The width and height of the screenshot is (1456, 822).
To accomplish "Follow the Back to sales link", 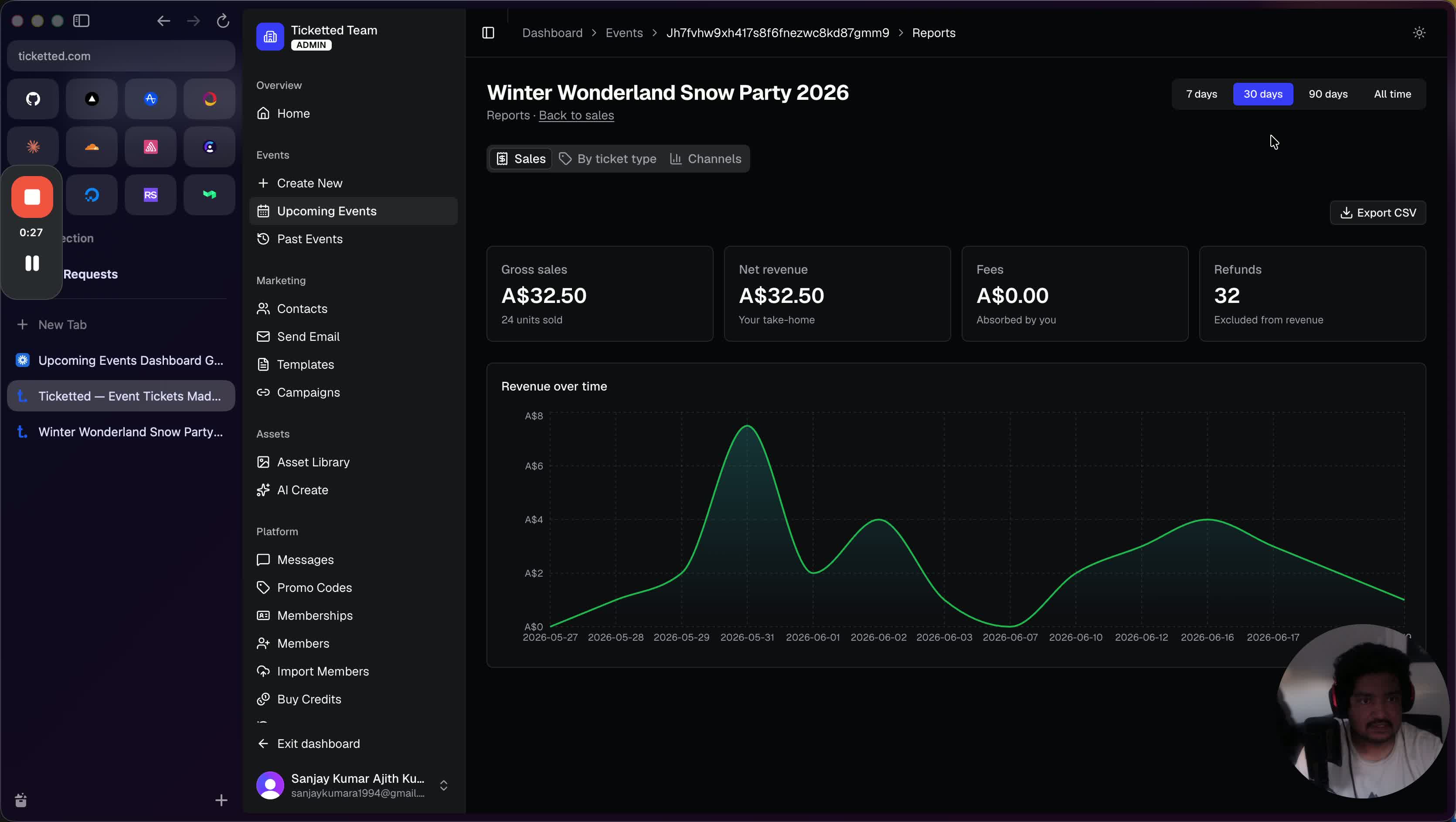I will pyautogui.click(x=576, y=115).
